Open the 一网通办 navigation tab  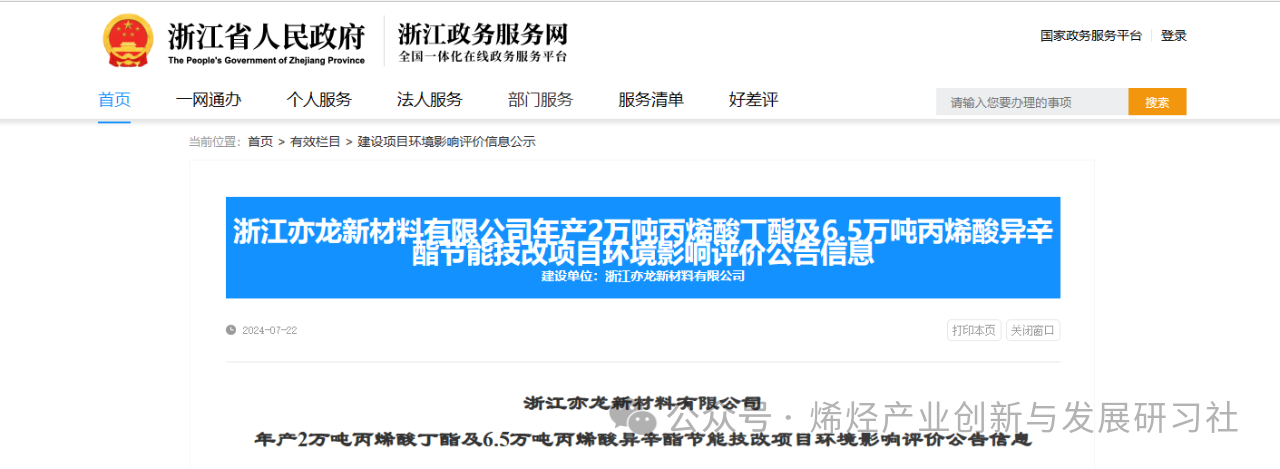click(x=208, y=99)
